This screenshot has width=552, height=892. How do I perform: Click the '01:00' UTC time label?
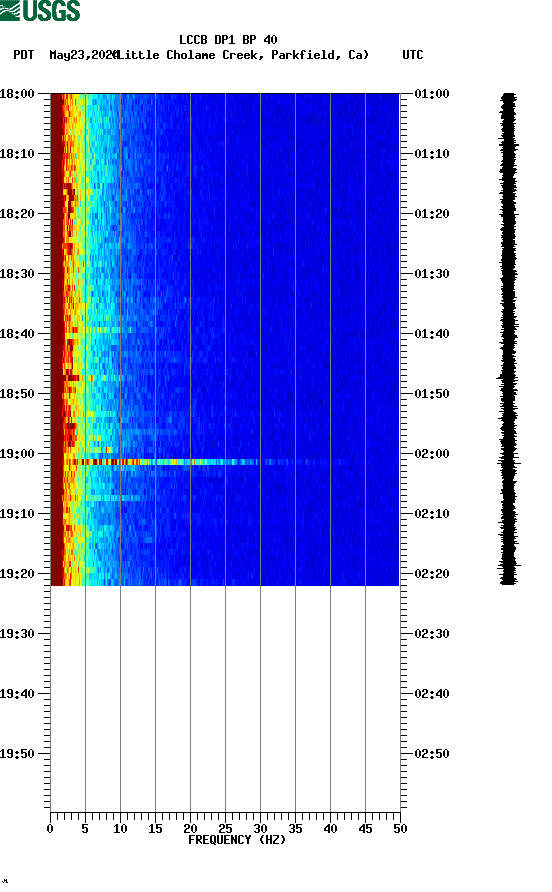point(432,94)
